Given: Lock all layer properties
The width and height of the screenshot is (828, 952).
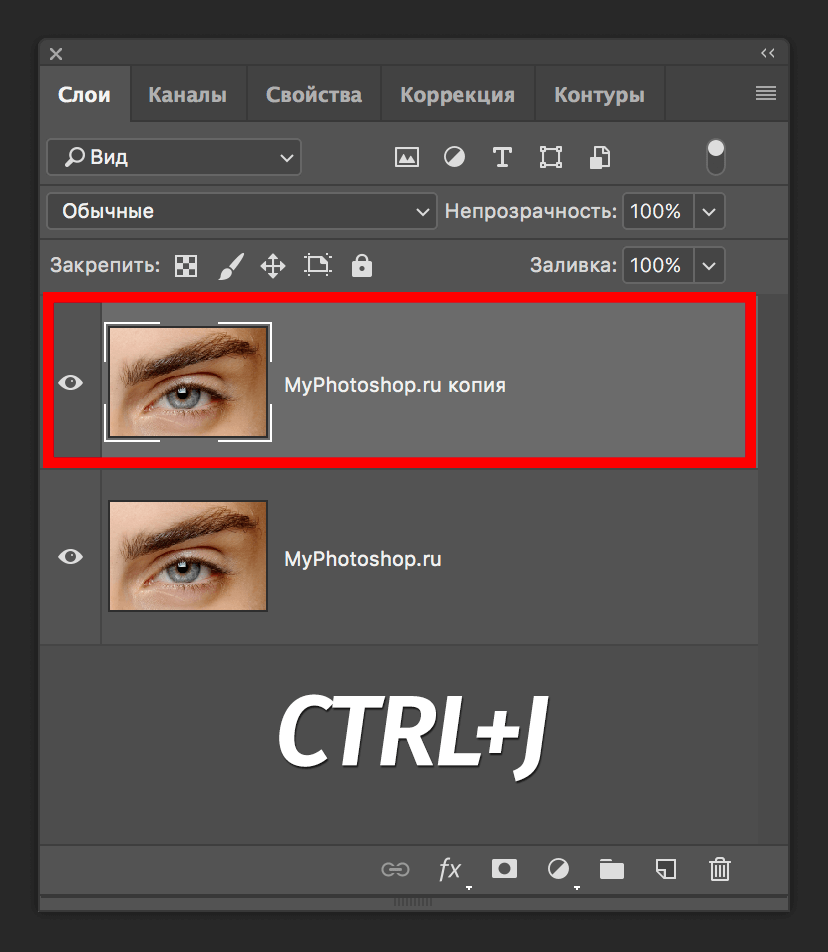Looking at the screenshot, I should tap(361, 265).
